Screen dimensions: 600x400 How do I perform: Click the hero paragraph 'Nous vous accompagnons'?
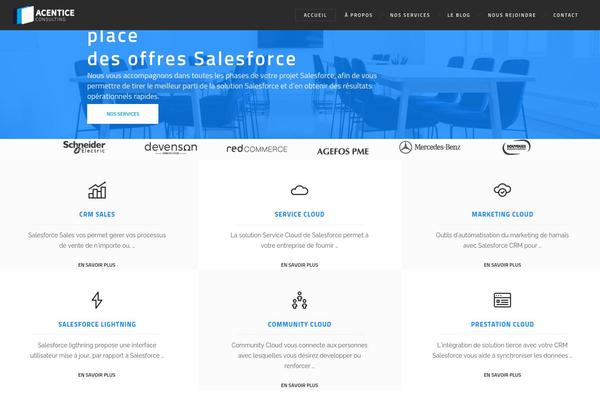(232, 86)
